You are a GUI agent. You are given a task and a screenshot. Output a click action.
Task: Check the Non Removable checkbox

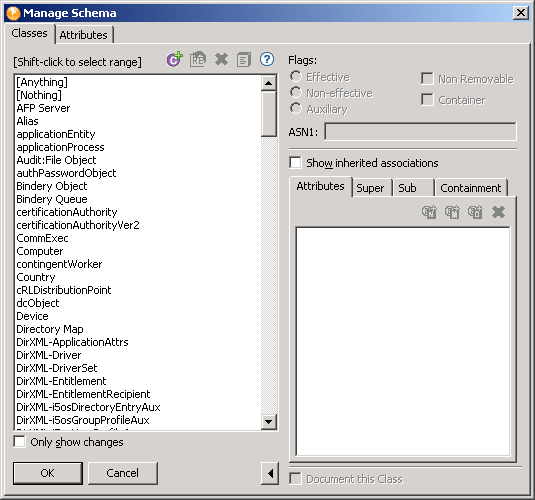(427, 78)
